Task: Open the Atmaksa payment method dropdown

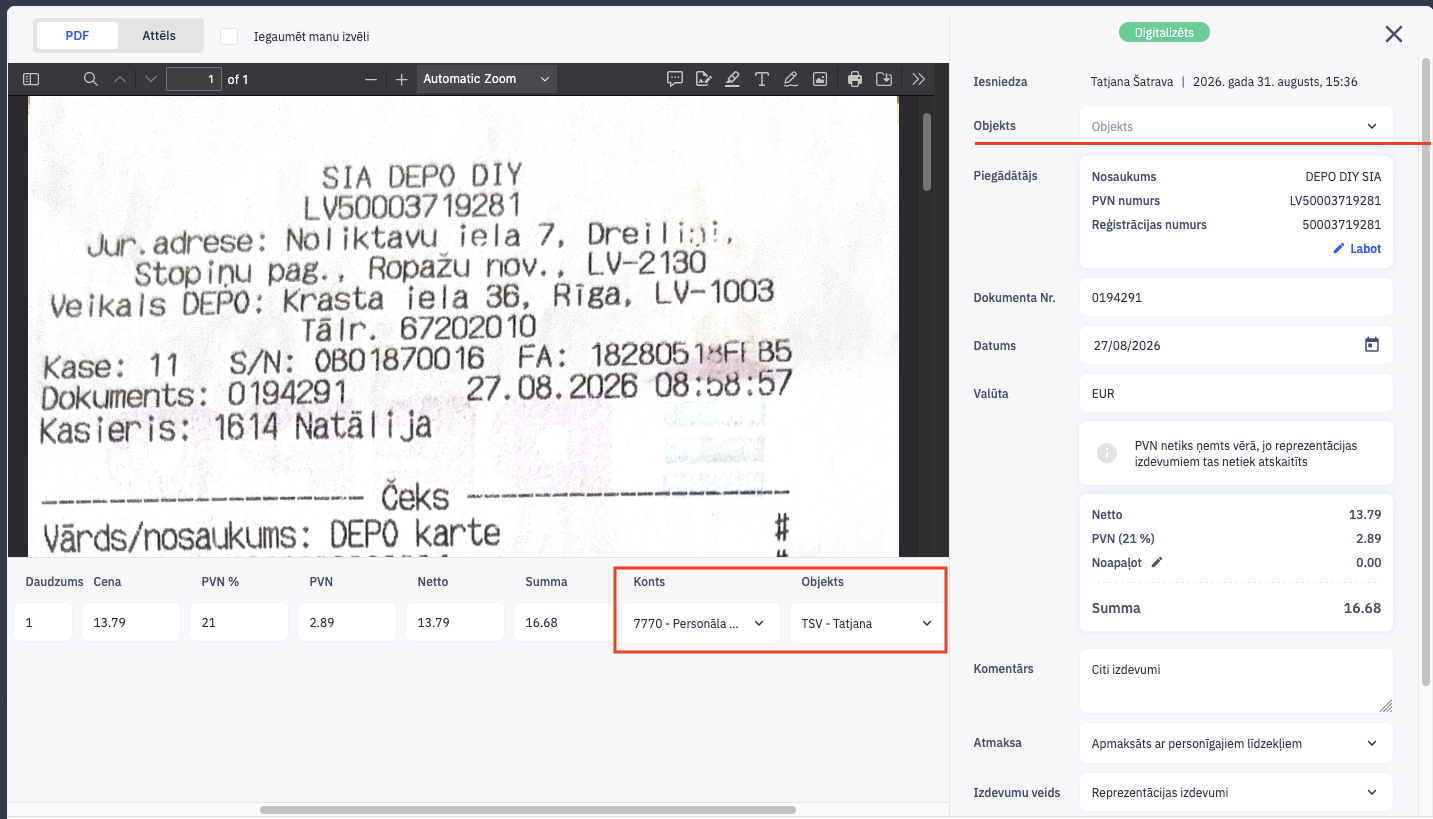Action: tap(1236, 743)
